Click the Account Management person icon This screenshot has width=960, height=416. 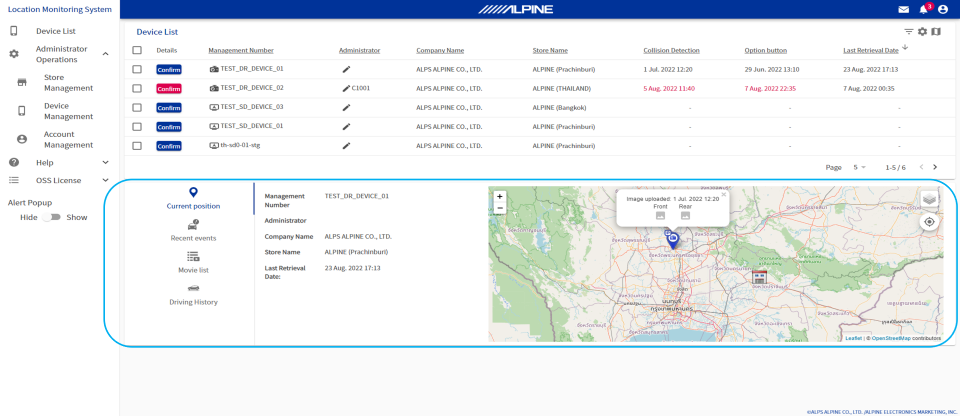(21, 140)
